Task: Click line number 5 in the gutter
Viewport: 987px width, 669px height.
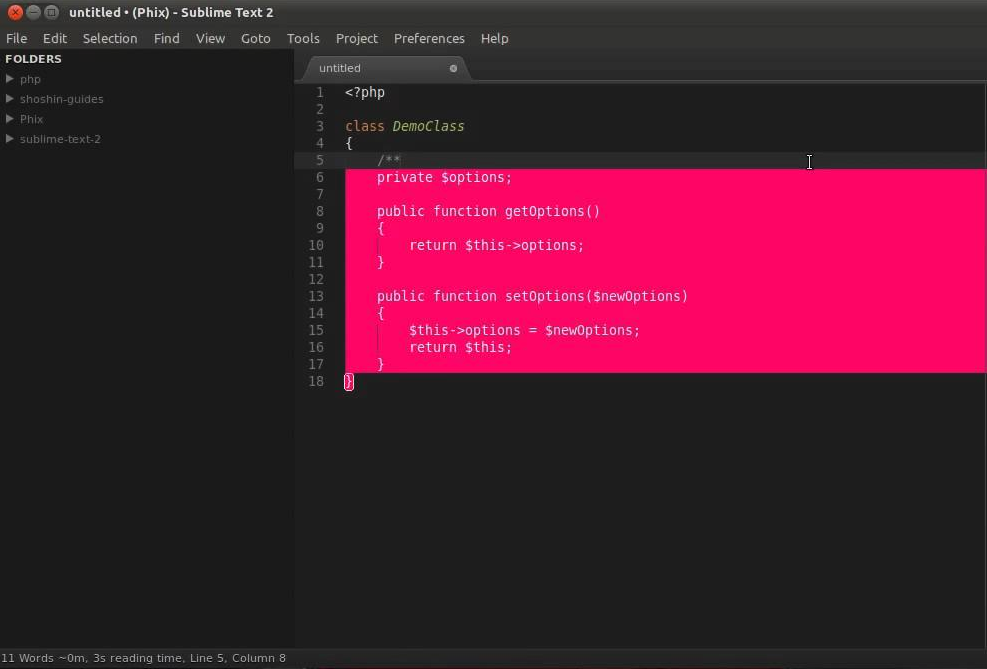Action: [x=320, y=160]
